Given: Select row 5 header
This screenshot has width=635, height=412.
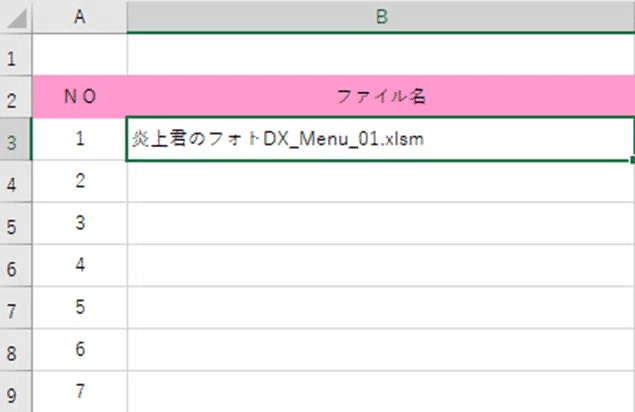Looking at the screenshot, I should click(16, 223).
